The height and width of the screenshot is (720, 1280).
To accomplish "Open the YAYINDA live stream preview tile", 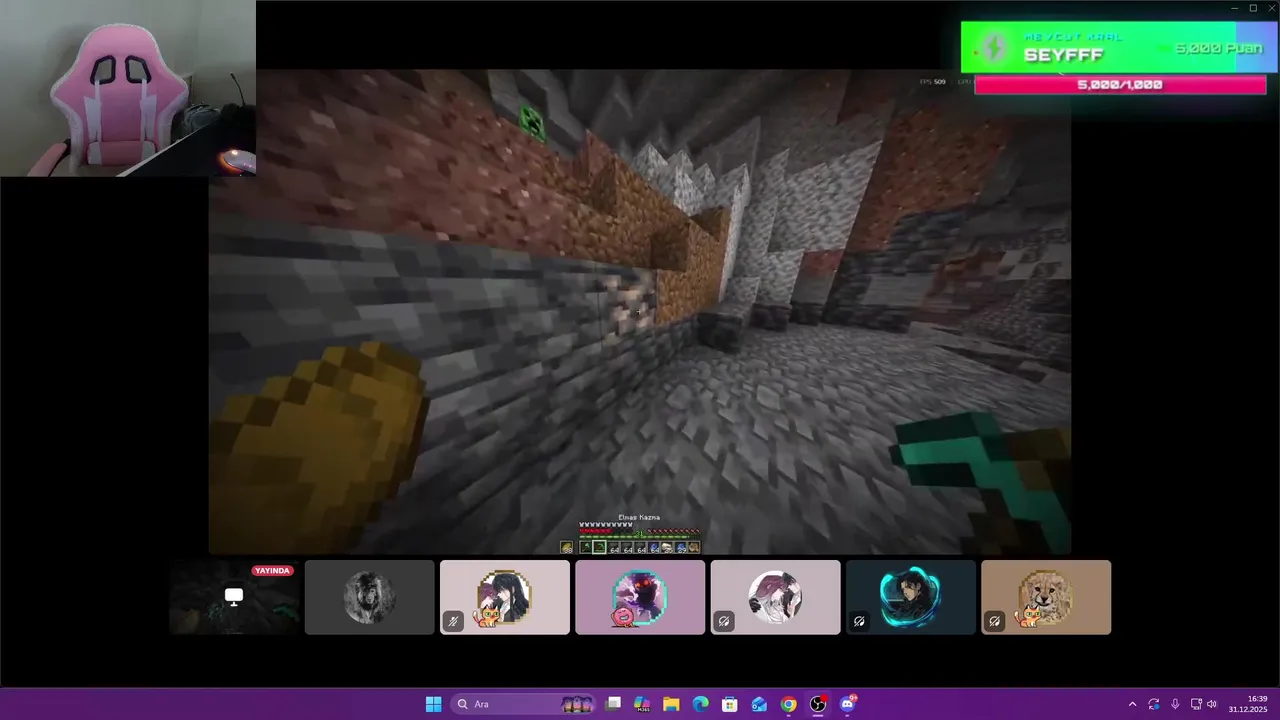I will pos(234,597).
